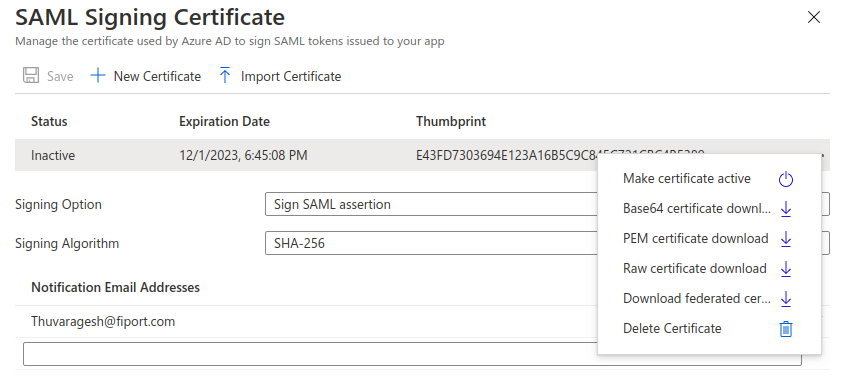Screen dimensions: 848x388
Task: Click the Base64 certificate download arrow icon
Action: click(x=786, y=209)
